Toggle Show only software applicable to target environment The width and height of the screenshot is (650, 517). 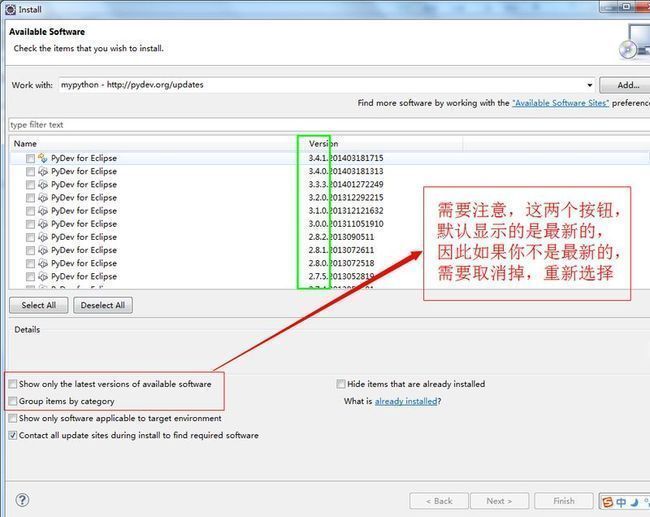[13, 418]
